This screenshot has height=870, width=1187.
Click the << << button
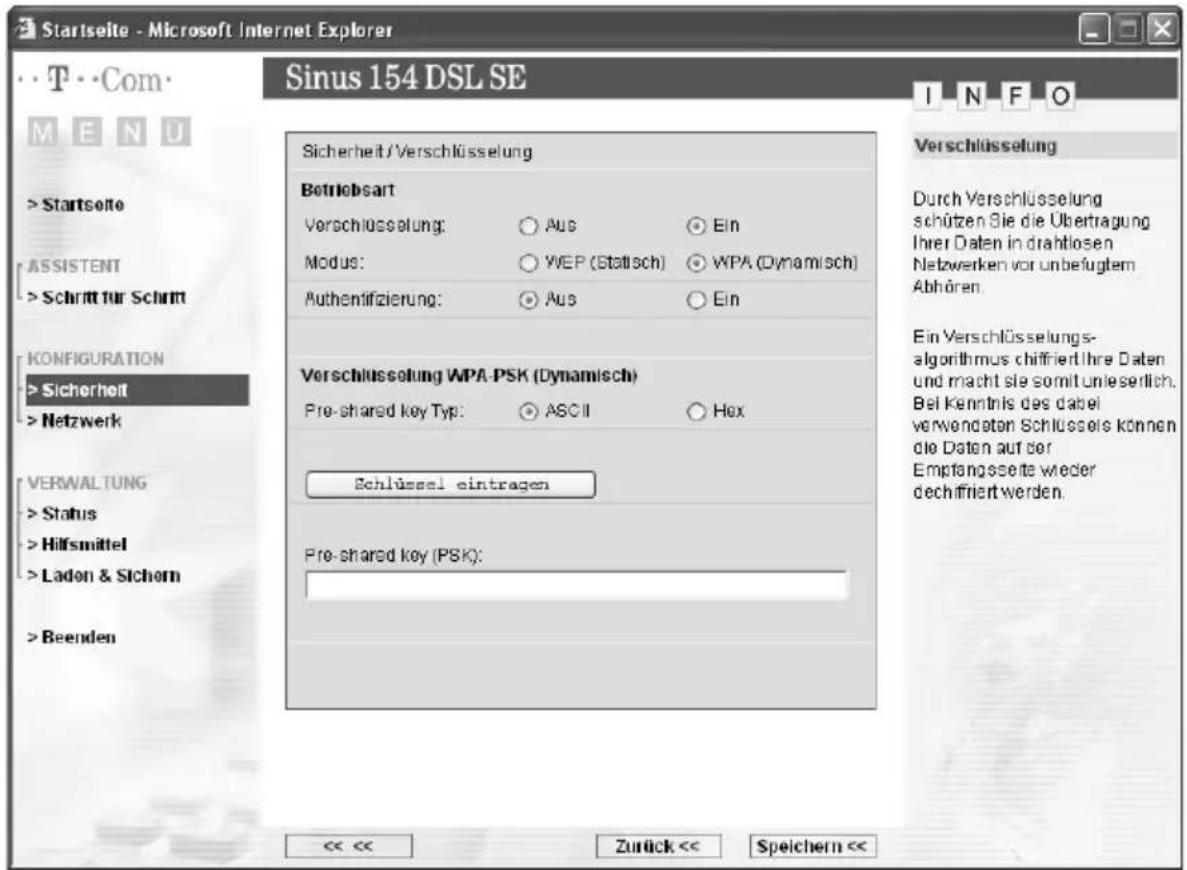pyautogui.click(x=348, y=846)
